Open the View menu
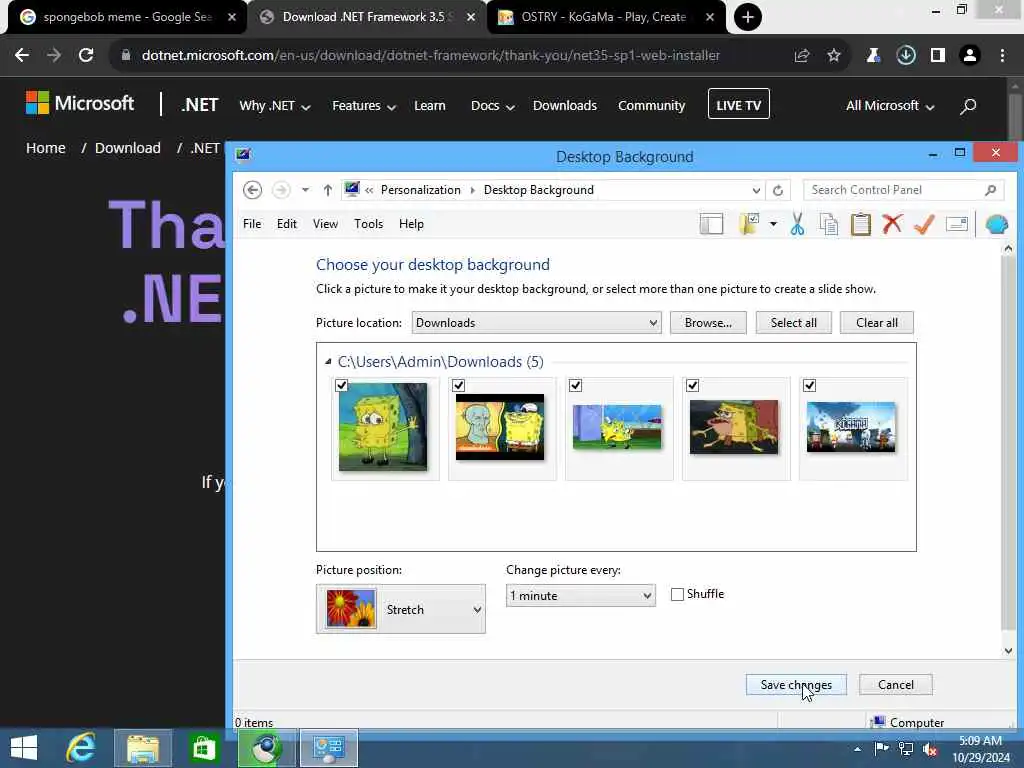 325,224
